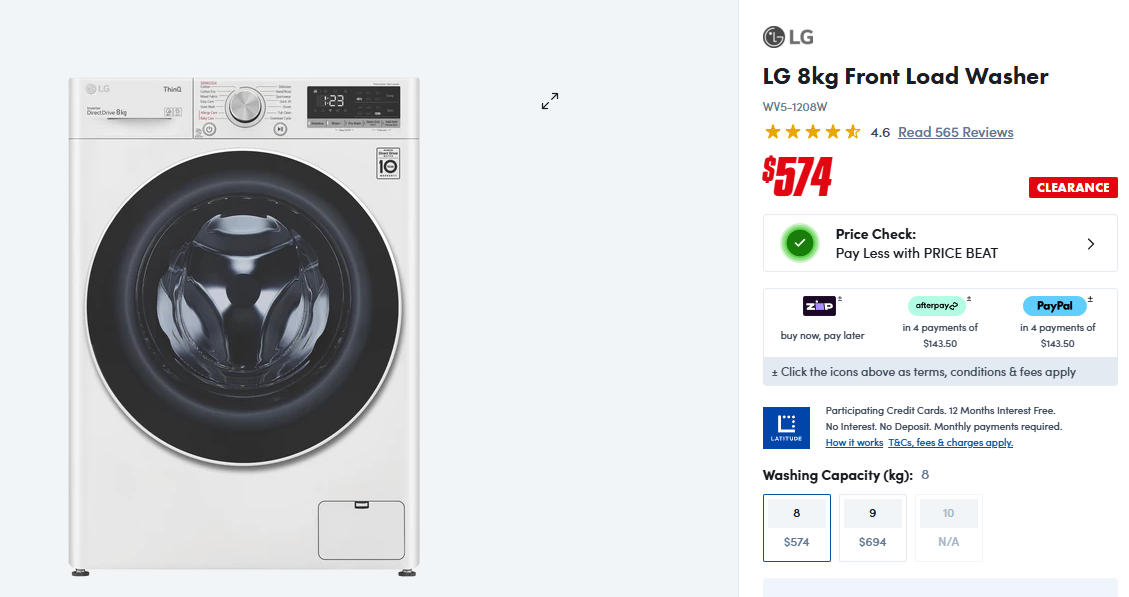Click the red $574 price
The width and height of the screenshot is (1129, 597).
797,177
